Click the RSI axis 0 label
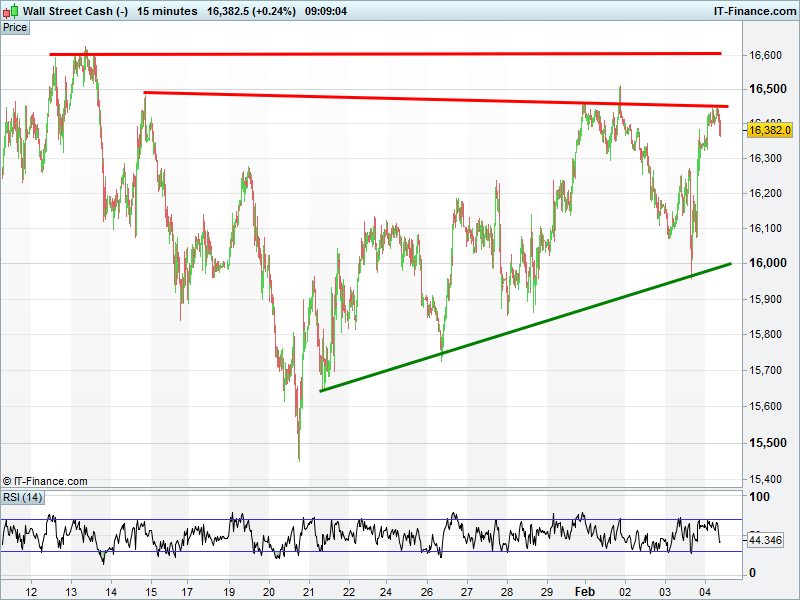Image resolution: width=800 pixels, height=600 pixels. tap(752, 573)
